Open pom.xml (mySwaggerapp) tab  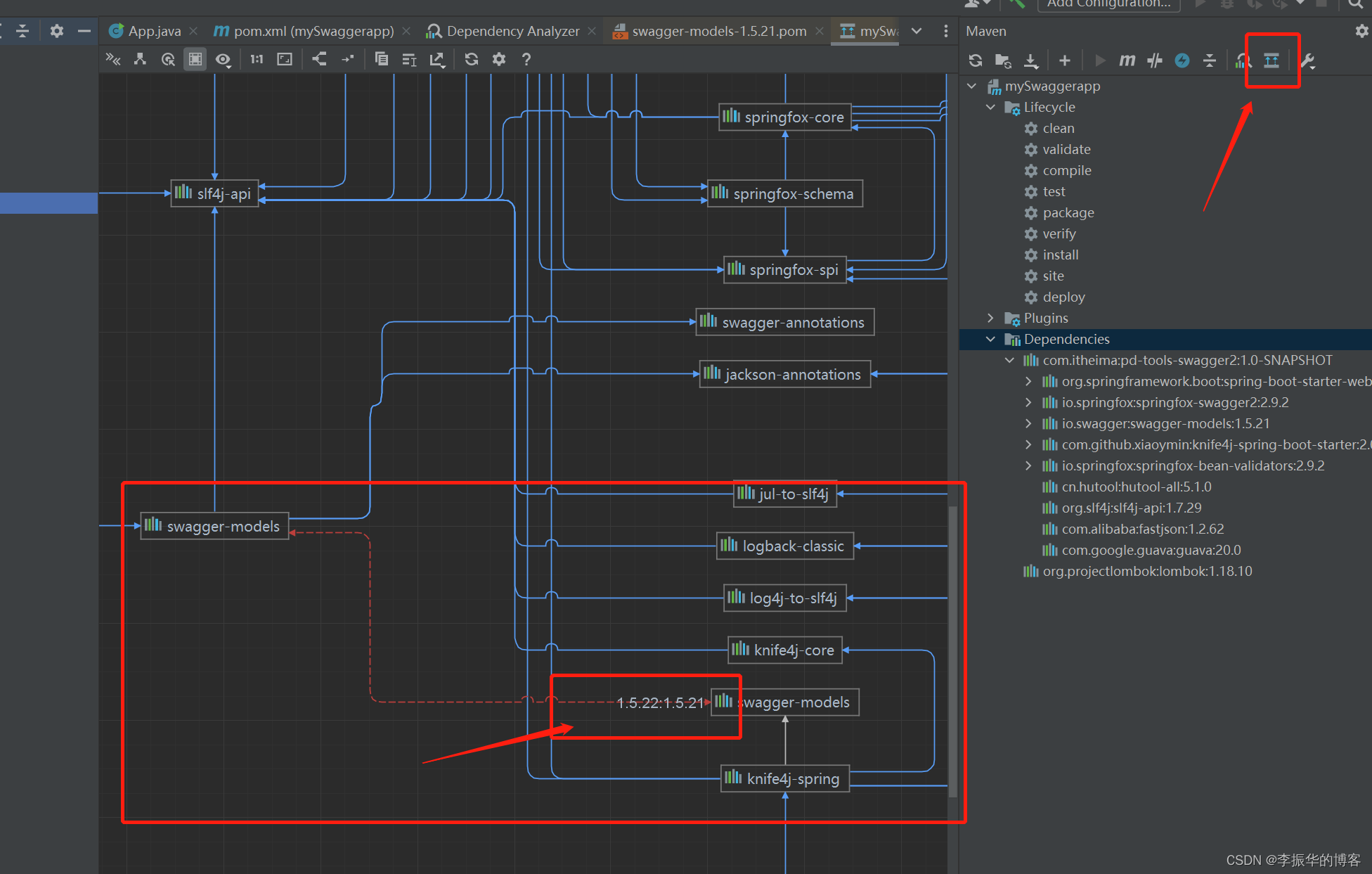313,31
